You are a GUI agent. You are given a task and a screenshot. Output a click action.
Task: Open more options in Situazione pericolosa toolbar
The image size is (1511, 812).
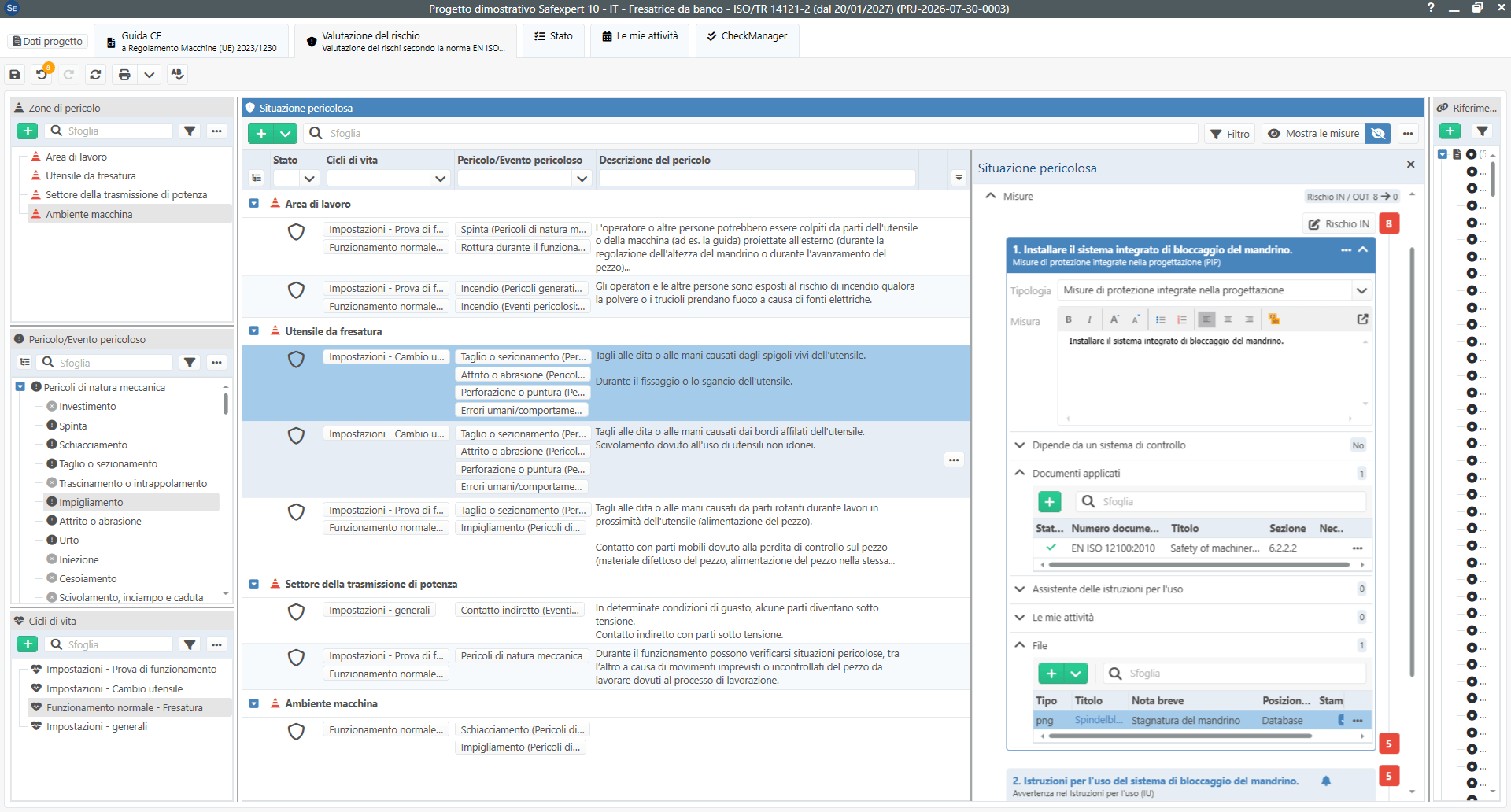click(x=1408, y=133)
